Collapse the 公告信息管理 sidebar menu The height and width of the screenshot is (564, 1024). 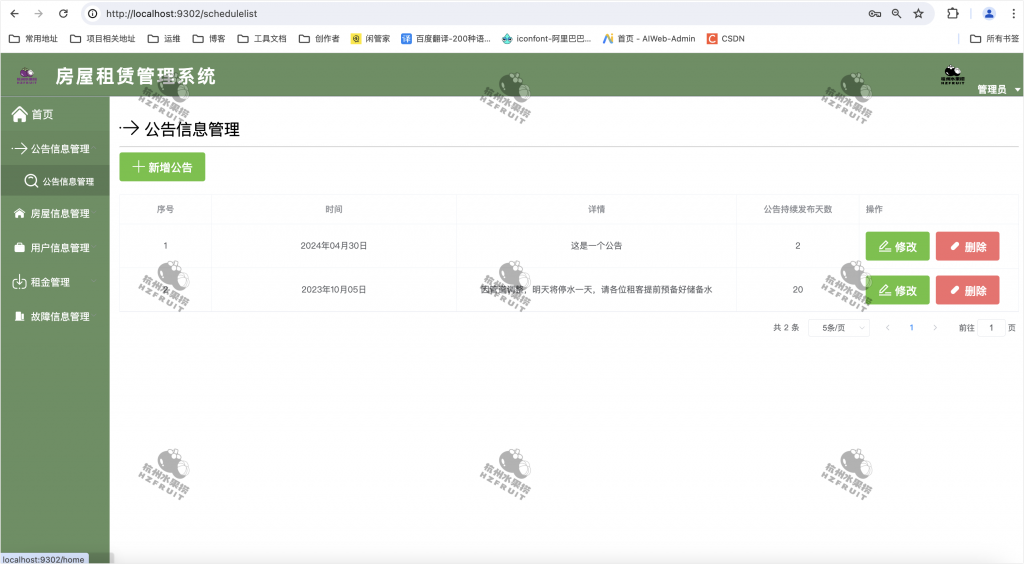[x=55, y=148]
